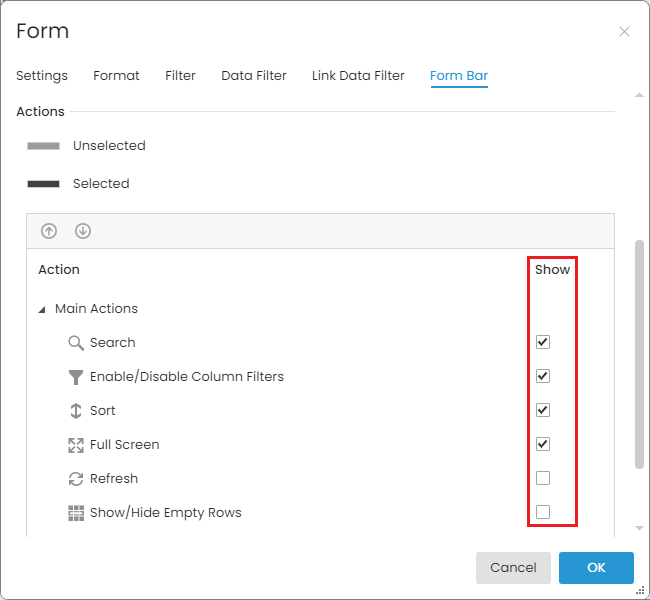
Task: Click the Cancel button
Action: pos(513,568)
